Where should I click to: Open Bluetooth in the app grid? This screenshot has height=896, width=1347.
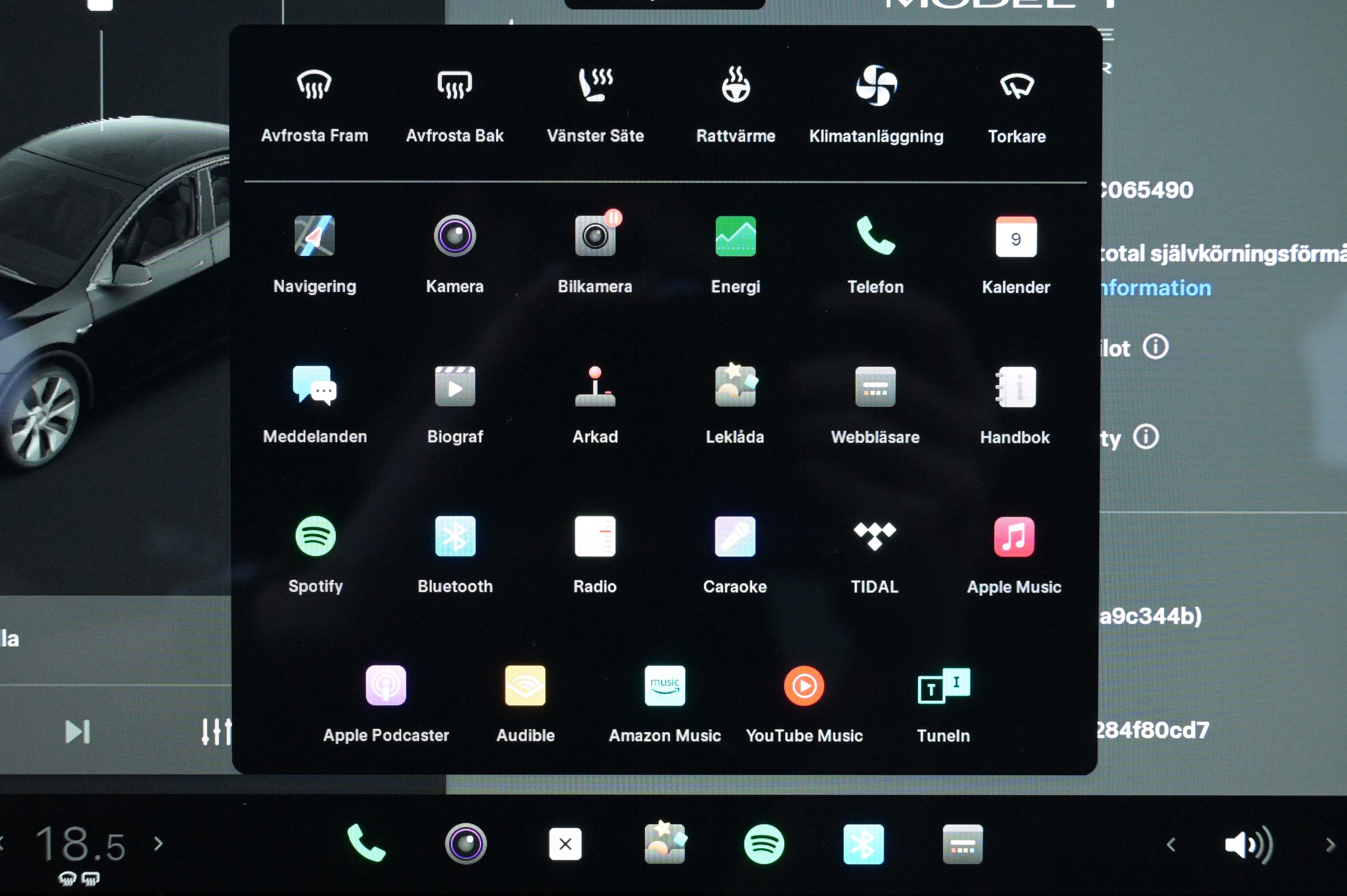455,555
